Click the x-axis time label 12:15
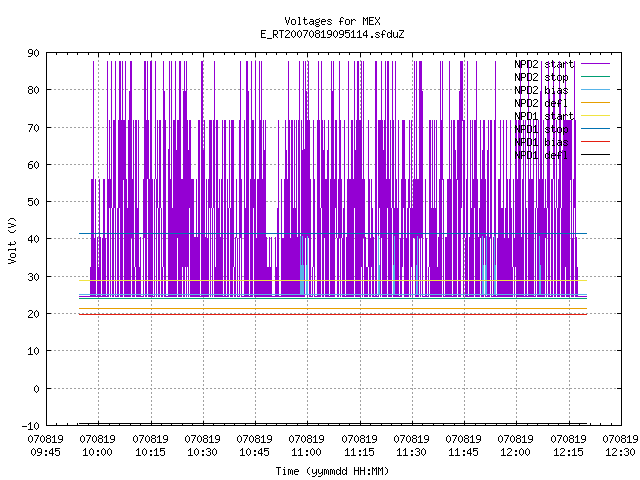Image resolution: width=640 pixels, height=480 pixels. coord(568,452)
